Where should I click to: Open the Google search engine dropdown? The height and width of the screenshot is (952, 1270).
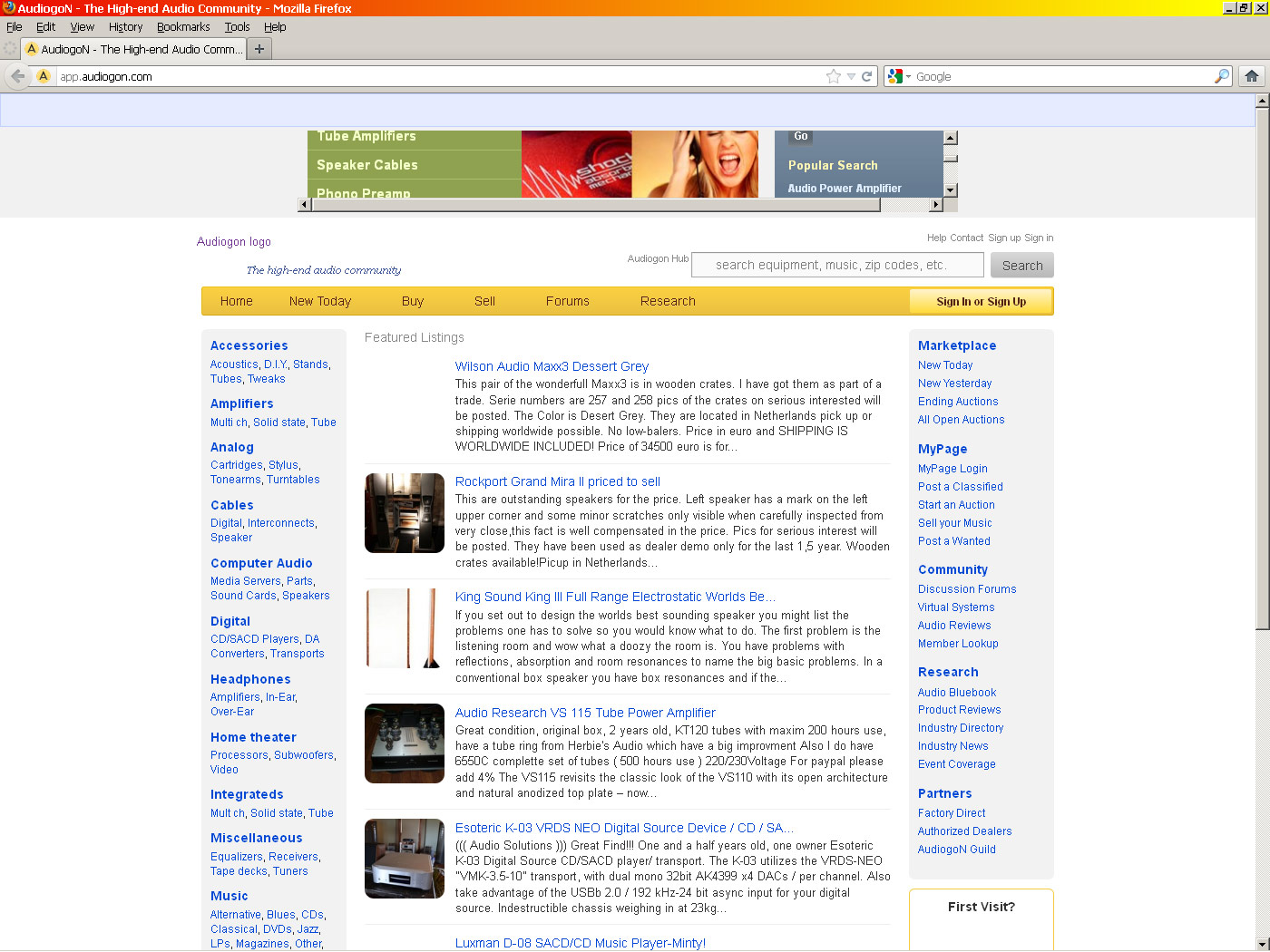(x=900, y=76)
